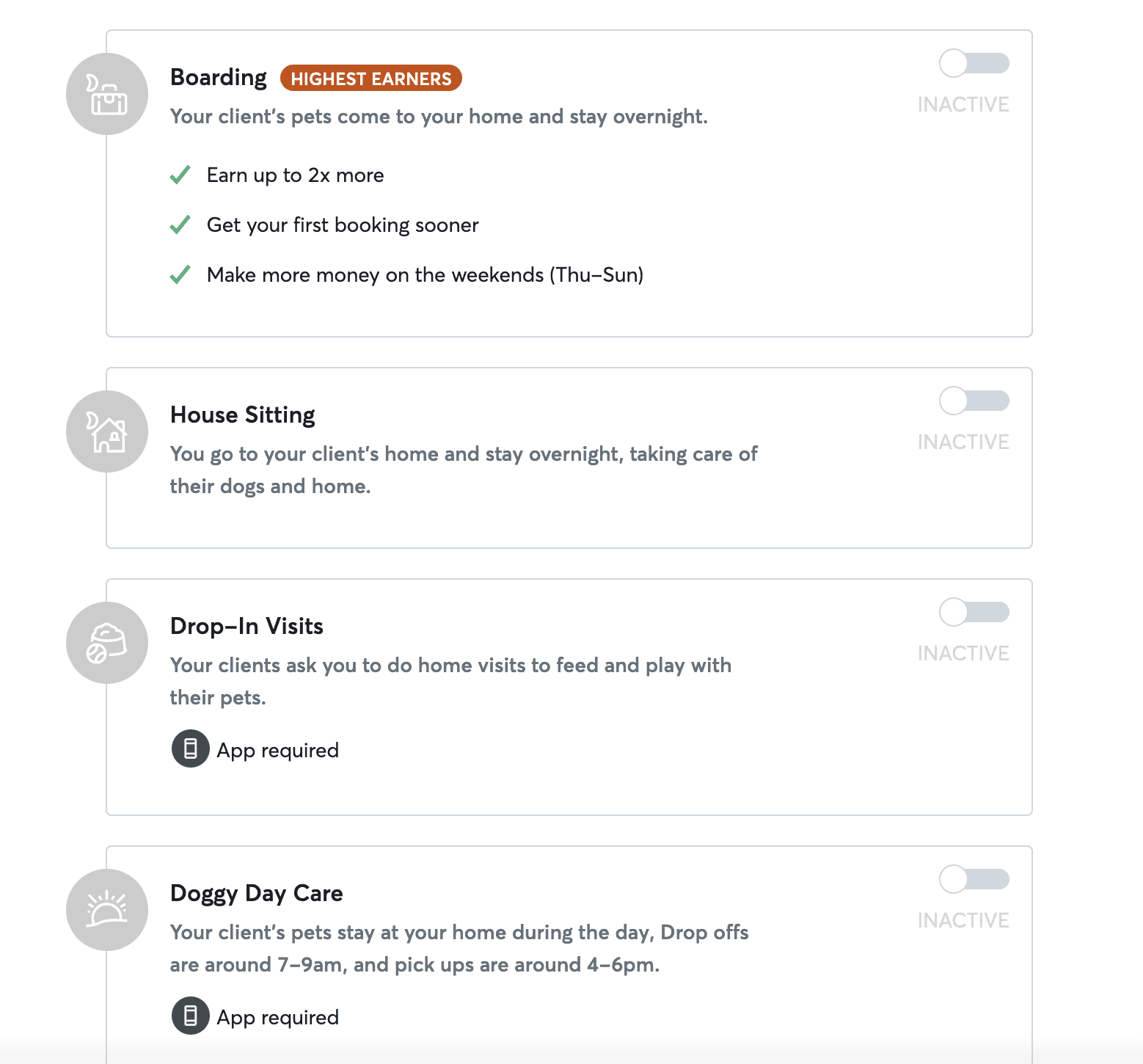The width and height of the screenshot is (1143, 1064).
Task: Click the checkmark beside Get your first booking sooner
Action: click(x=180, y=225)
